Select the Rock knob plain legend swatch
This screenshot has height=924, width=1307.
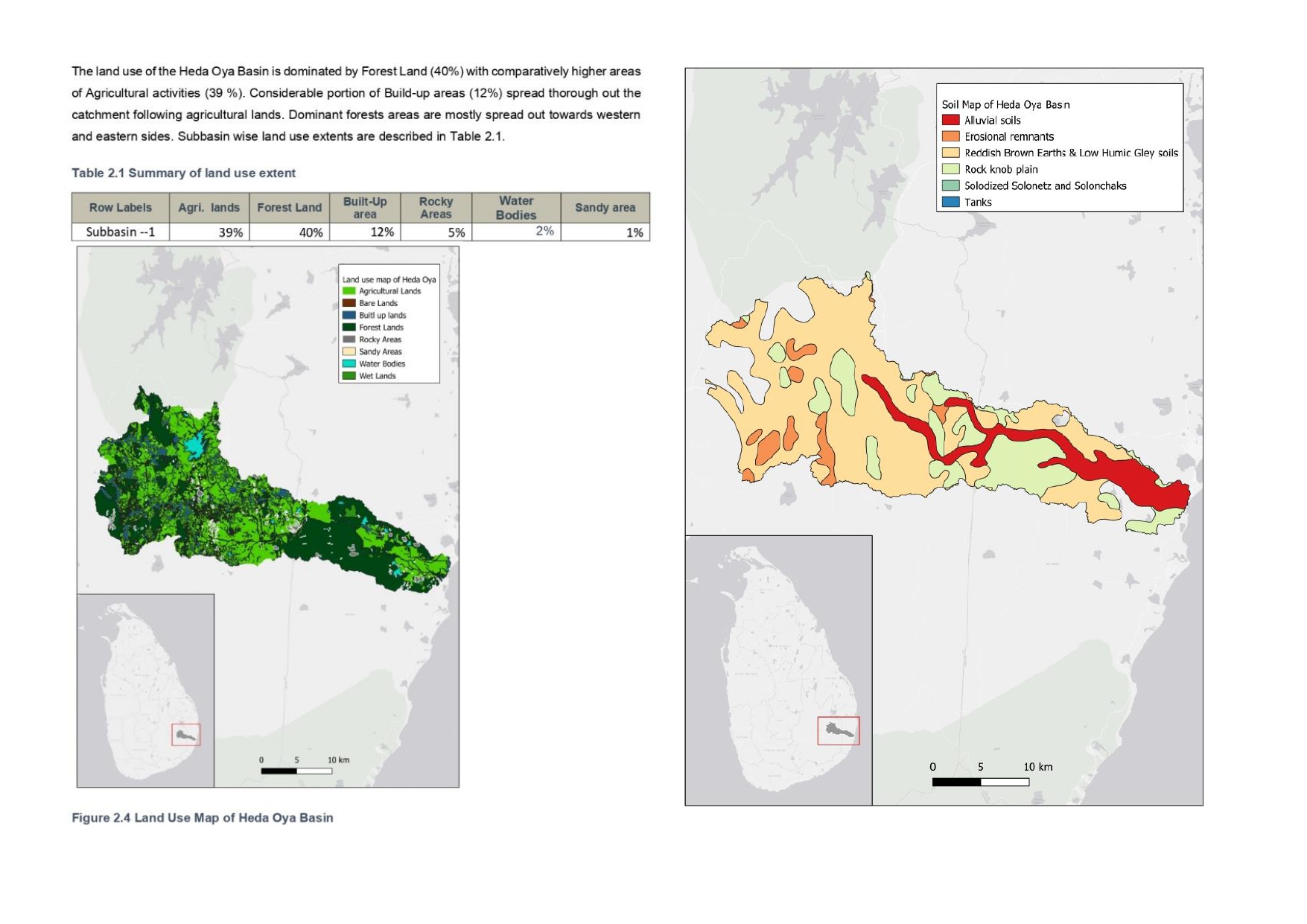[950, 169]
